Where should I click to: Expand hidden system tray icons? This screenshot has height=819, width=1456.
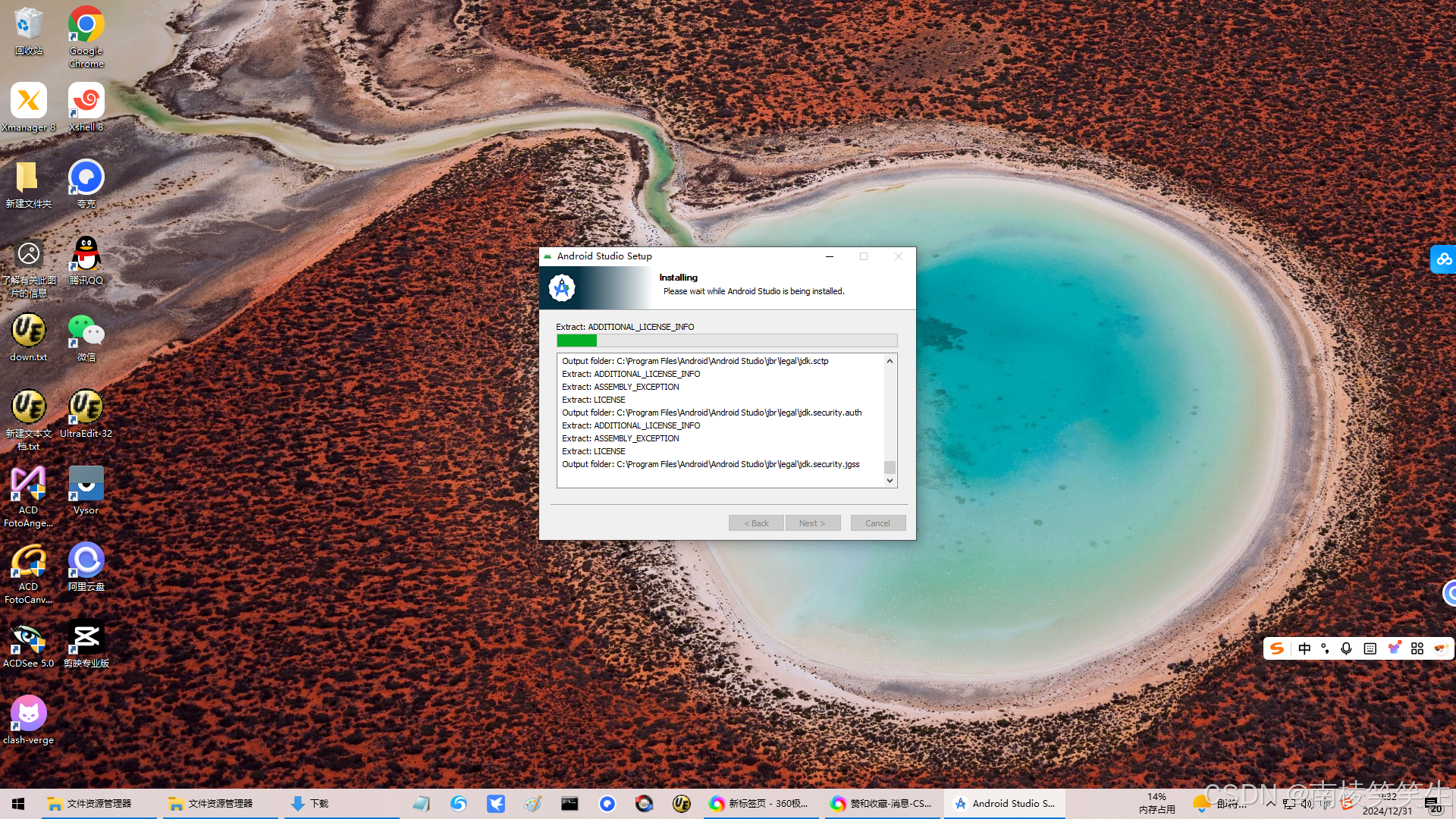click(1270, 804)
